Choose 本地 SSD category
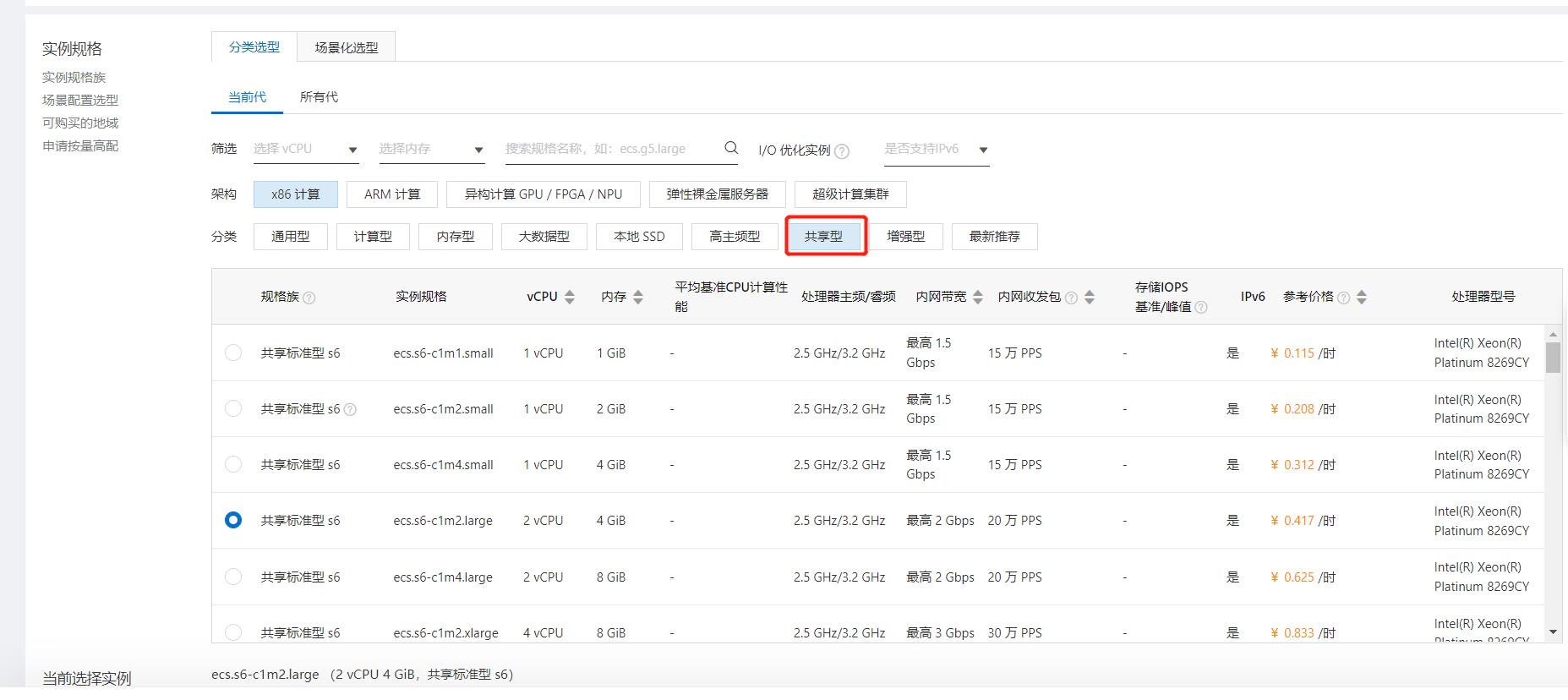Image resolution: width=1568 pixels, height=700 pixels. tap(639, 237)
